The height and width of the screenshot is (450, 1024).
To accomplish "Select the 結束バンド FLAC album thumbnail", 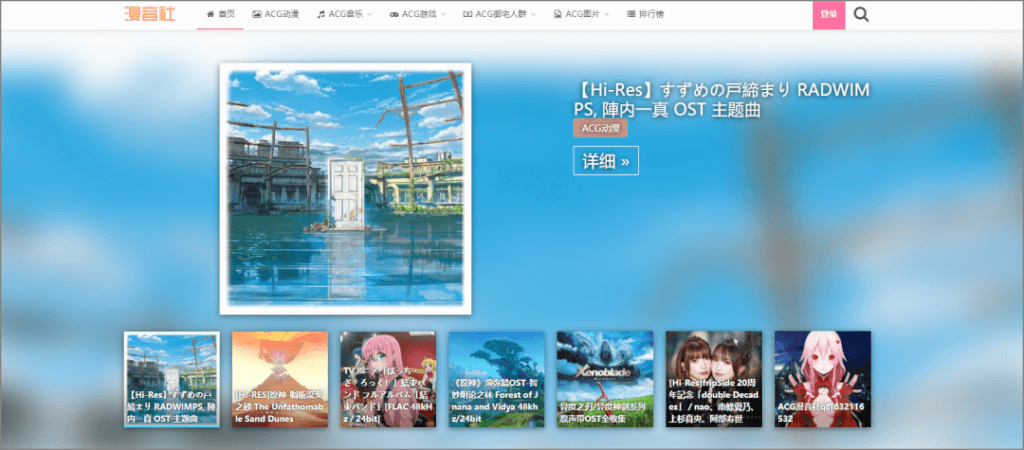I will click(x=388, y=379).
